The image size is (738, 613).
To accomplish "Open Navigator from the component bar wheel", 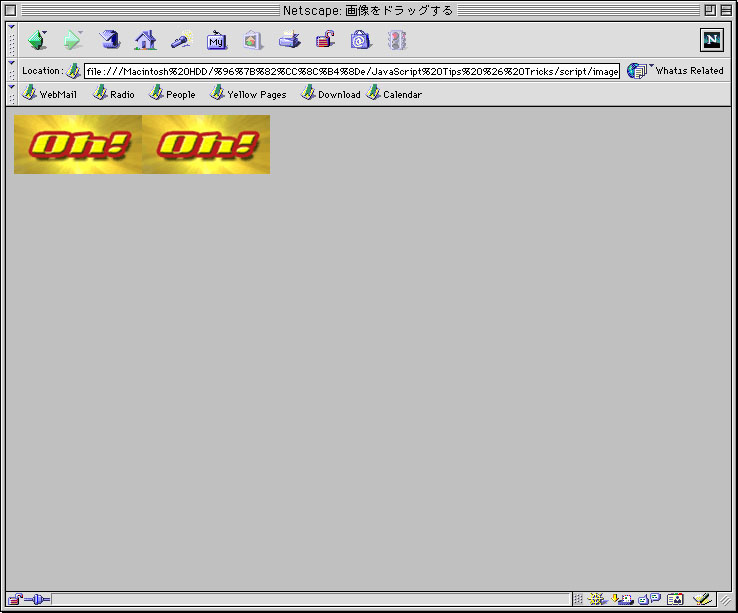I will point(597,599).
